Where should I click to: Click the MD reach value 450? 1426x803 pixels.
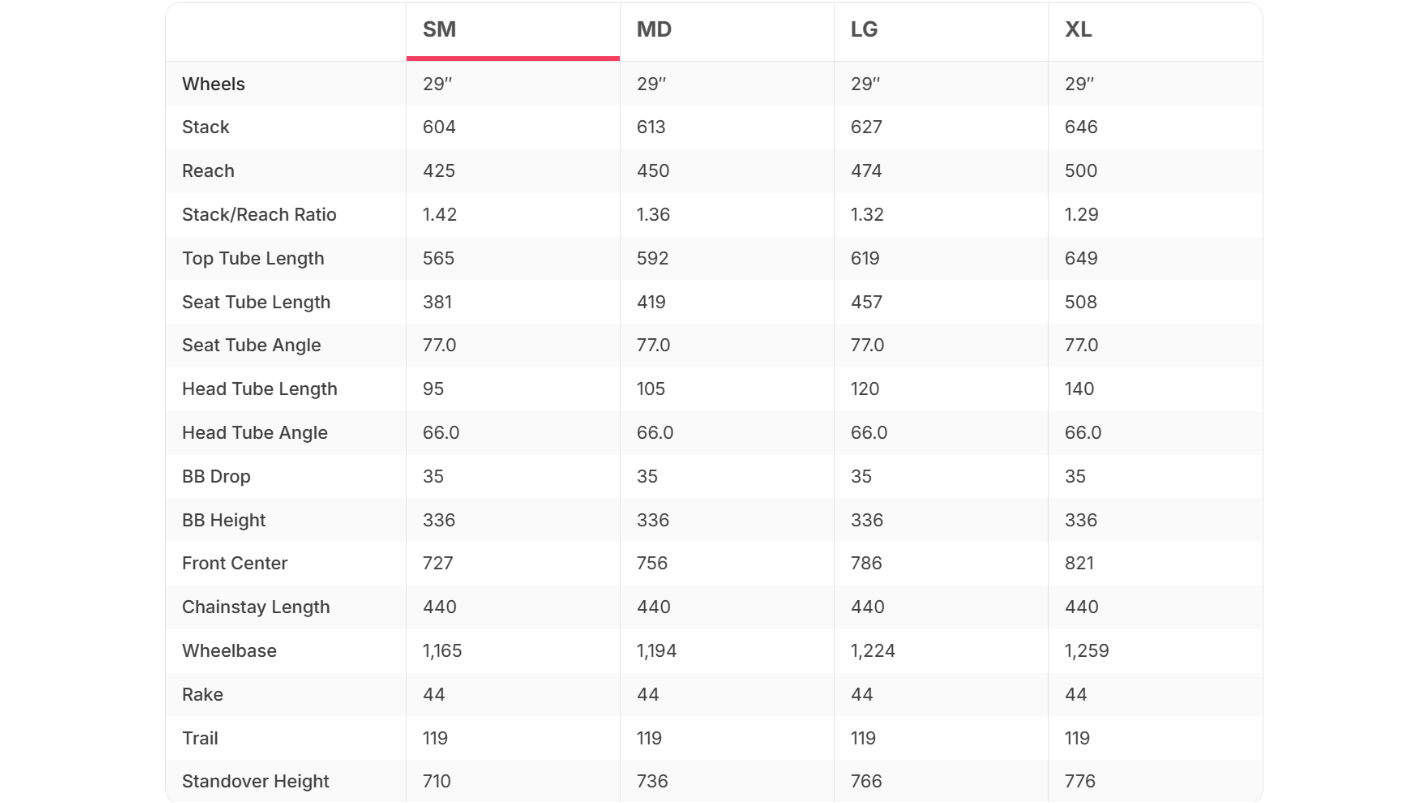[x=653, y=171]
